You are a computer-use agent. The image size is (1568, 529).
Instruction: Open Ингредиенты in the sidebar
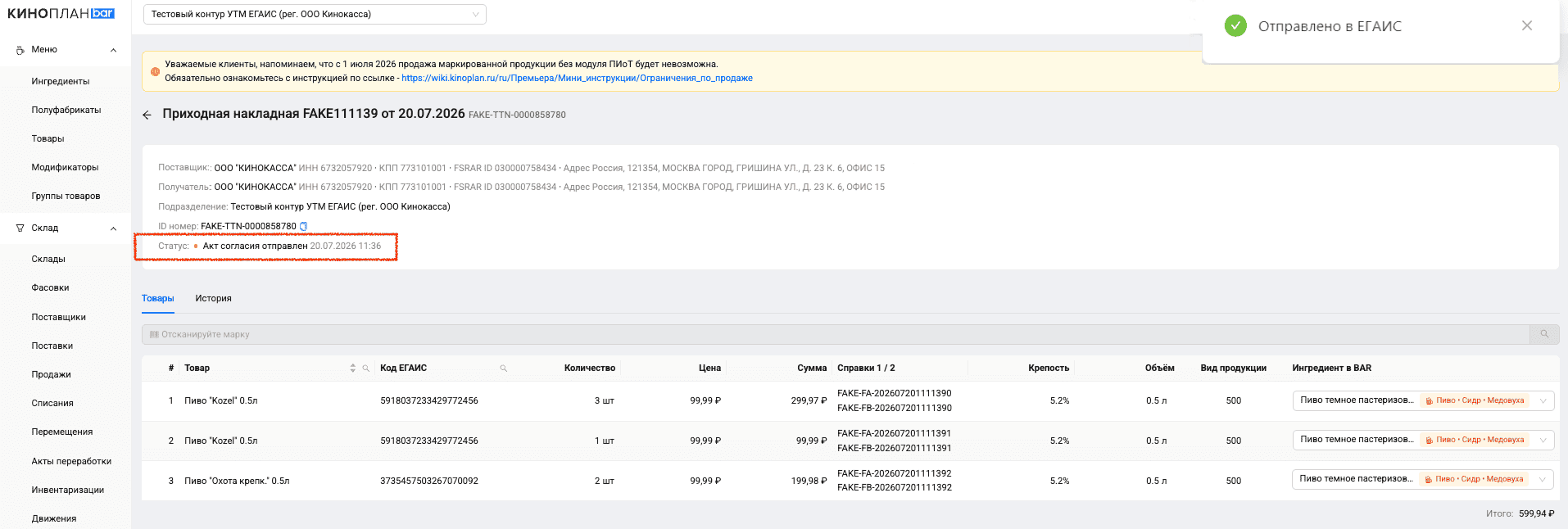click(x=61, y=81)
